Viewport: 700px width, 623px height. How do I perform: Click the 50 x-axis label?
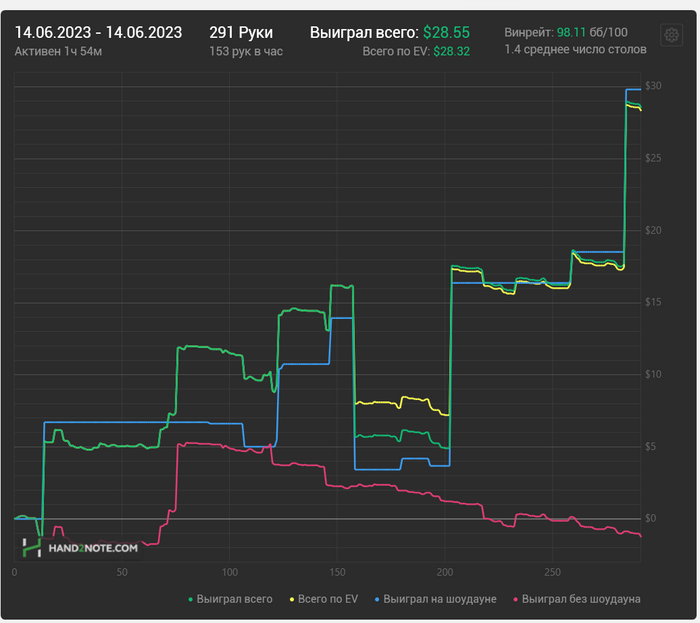pyautogui.click(x=122, y=573)
